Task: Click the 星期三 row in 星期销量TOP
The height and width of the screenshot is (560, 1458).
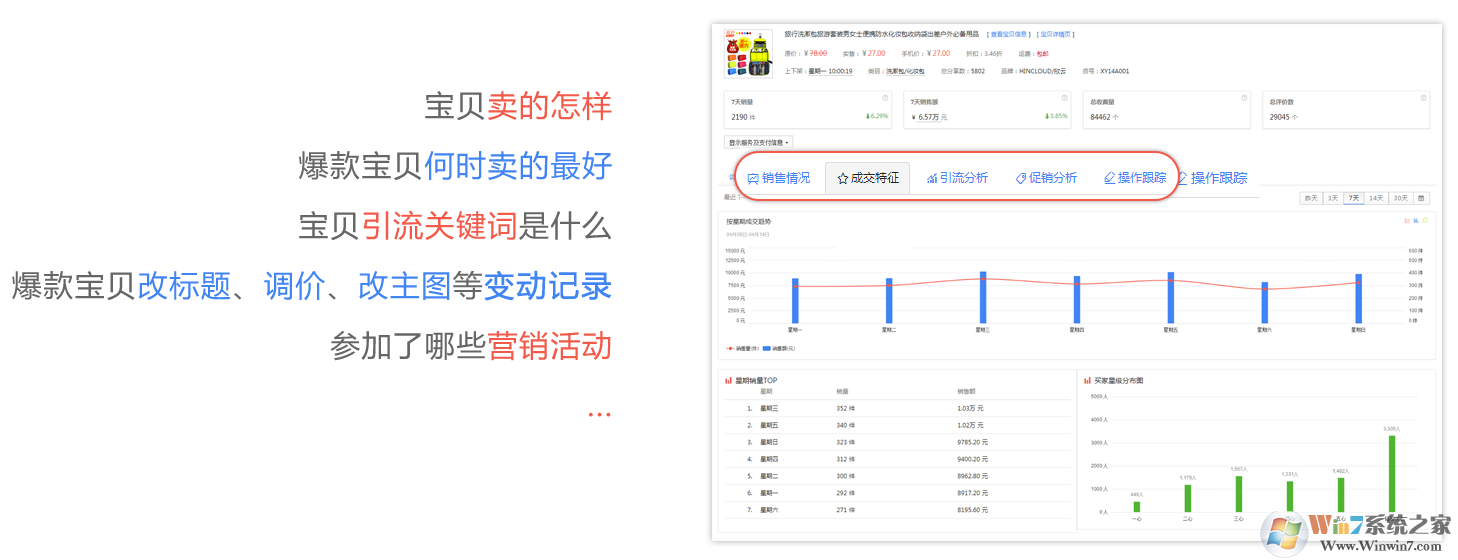Action: 897,408
